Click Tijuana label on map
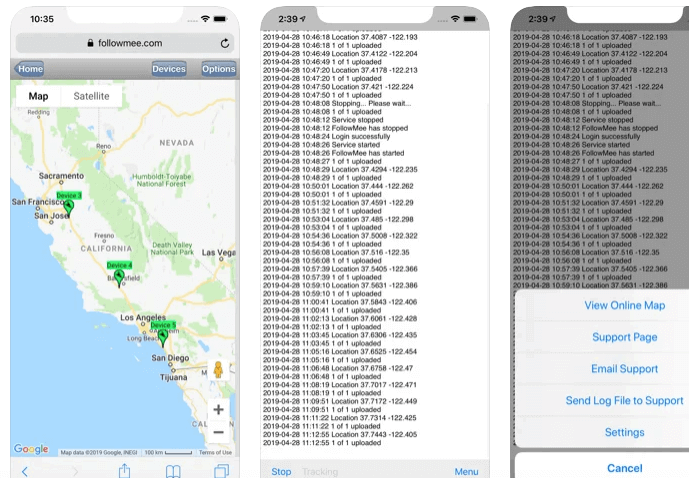This screenshot has width=689, height=478. [174, 377]
